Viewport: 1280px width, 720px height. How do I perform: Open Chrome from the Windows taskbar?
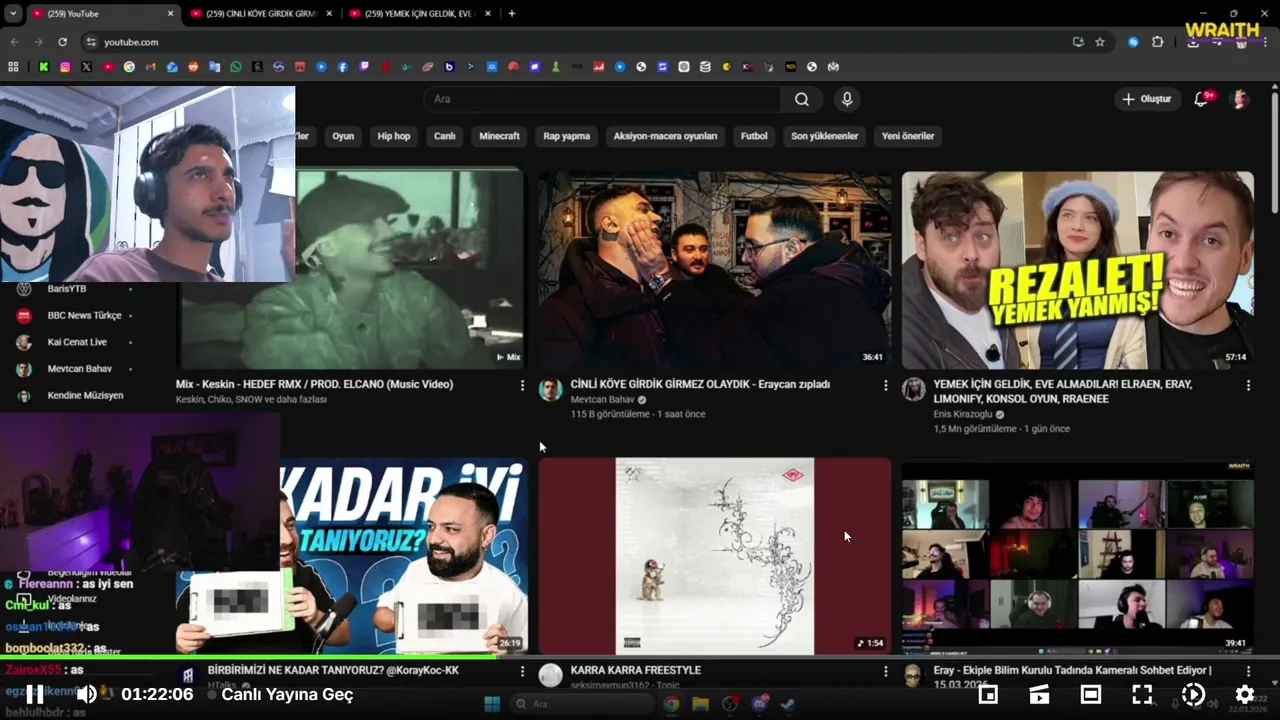click(x=671, y=704)
